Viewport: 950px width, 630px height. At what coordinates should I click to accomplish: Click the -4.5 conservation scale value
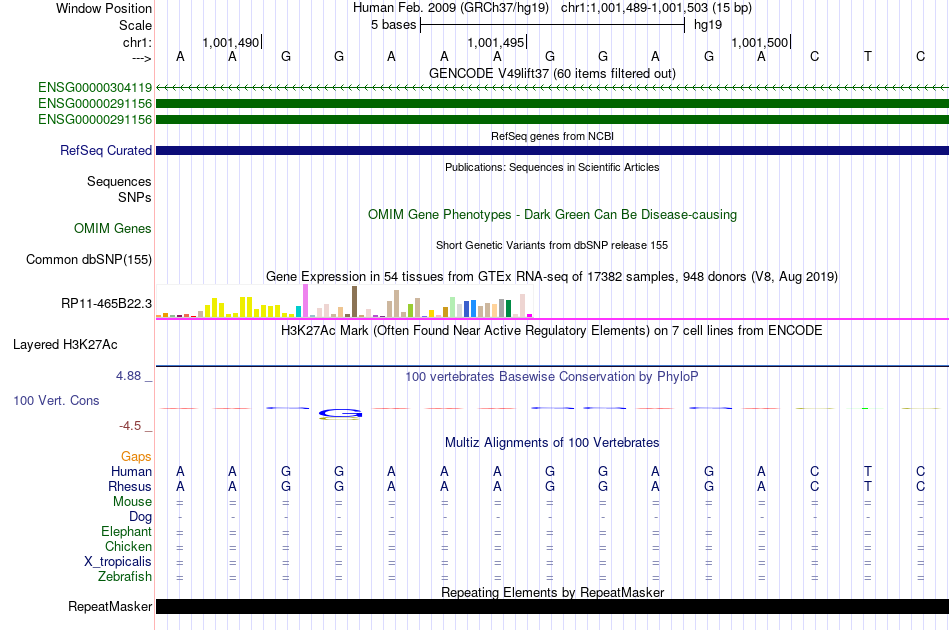coord(130,426)
